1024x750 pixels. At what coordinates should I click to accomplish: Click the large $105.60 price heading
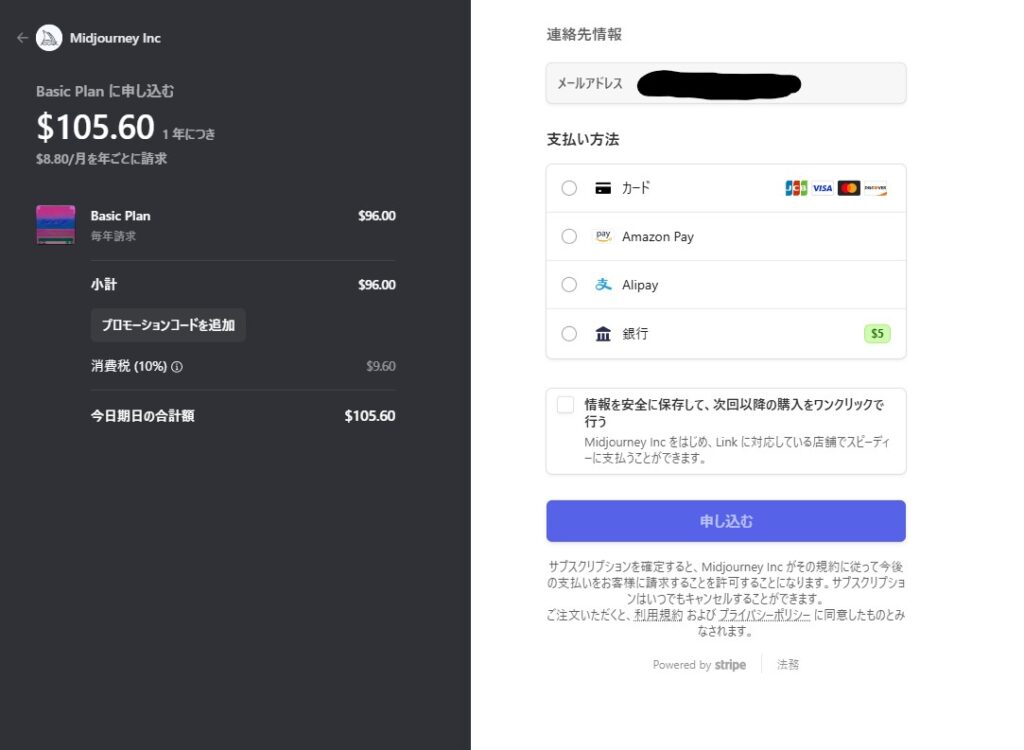tap(95, 127)
